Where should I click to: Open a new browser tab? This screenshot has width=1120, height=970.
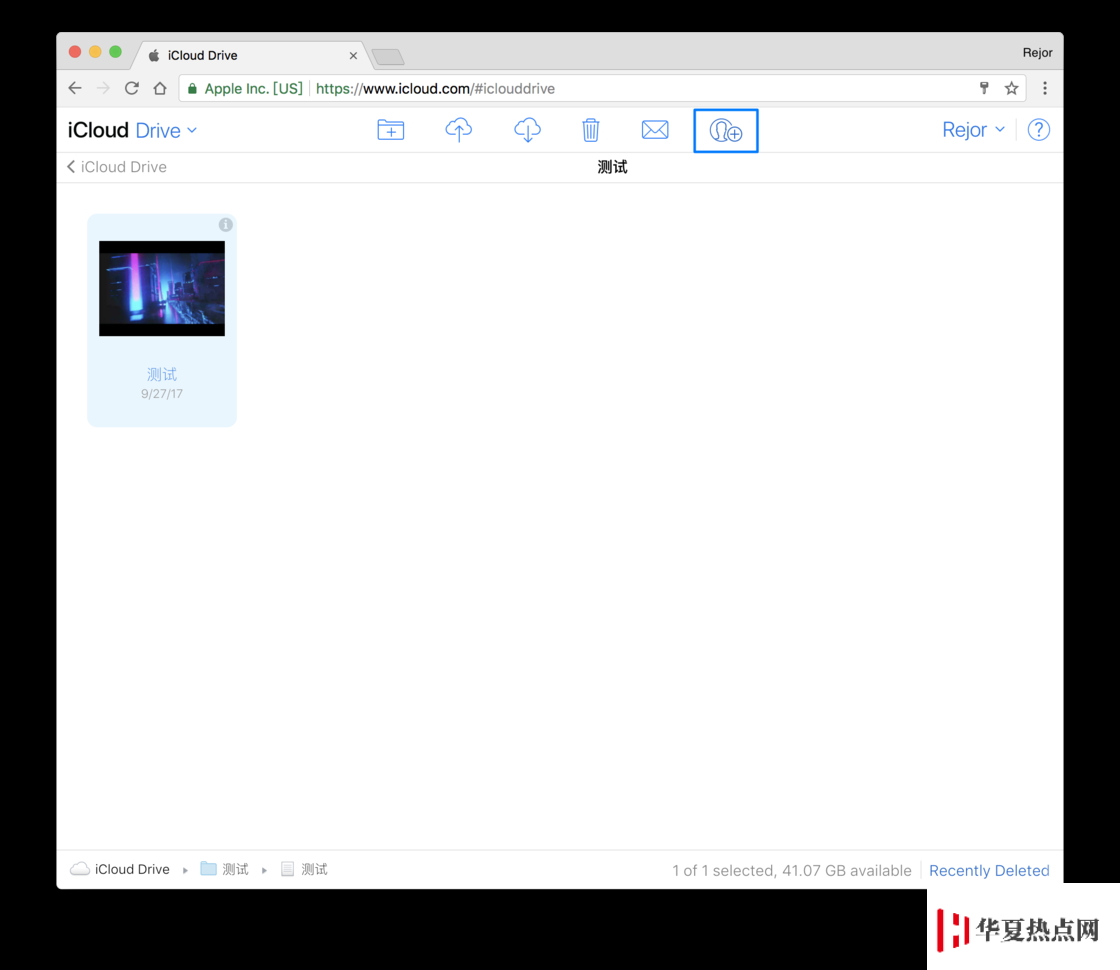(x=388, y=56)
